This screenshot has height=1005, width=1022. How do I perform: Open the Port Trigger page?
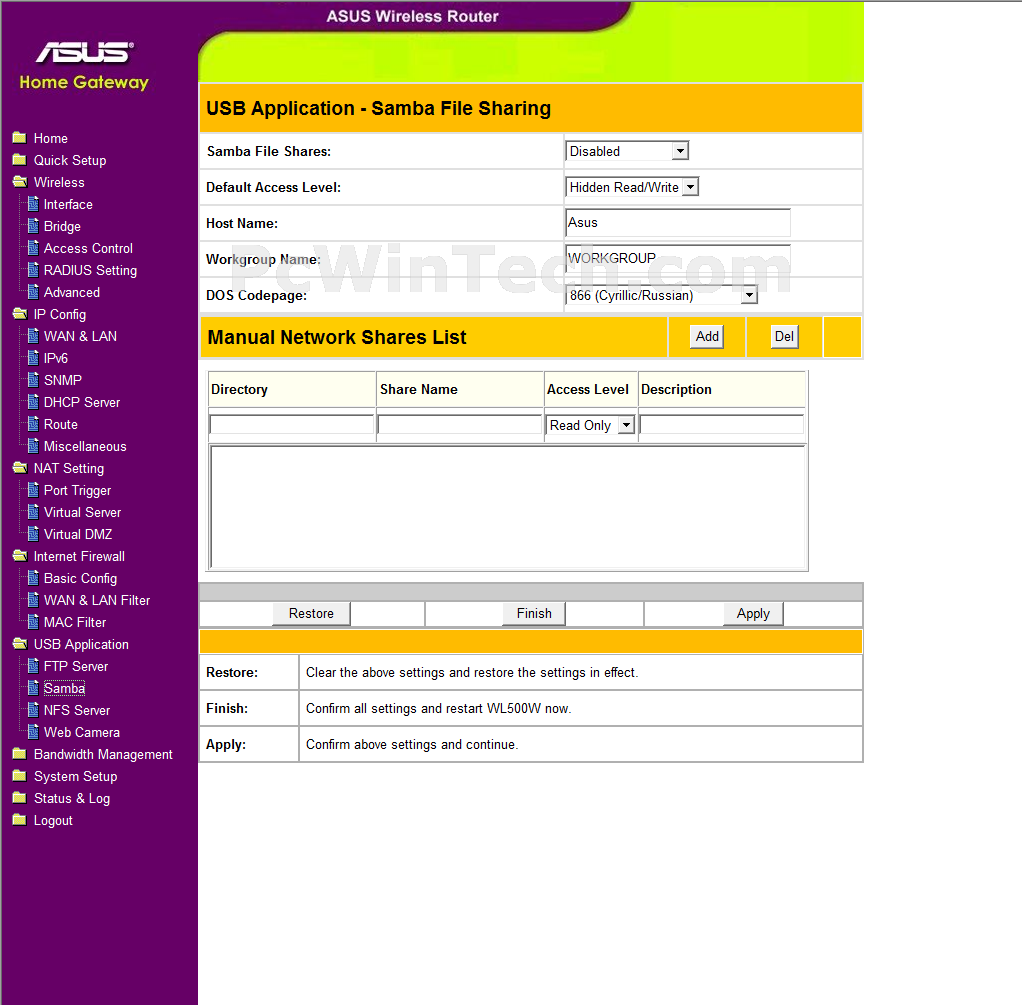point(77,491)
